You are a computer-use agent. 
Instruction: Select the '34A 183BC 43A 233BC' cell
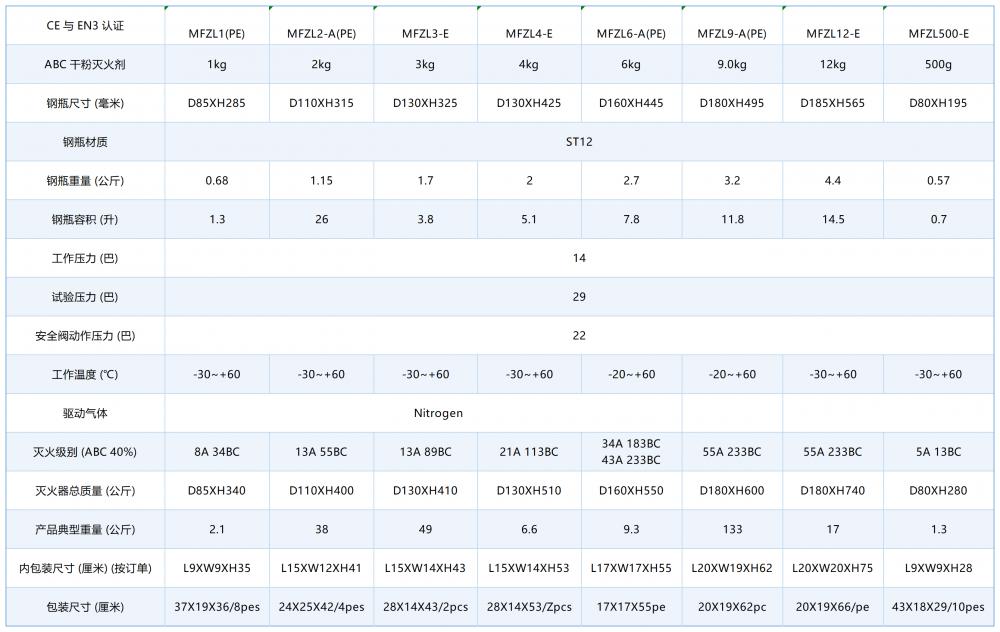click(631, 452)
